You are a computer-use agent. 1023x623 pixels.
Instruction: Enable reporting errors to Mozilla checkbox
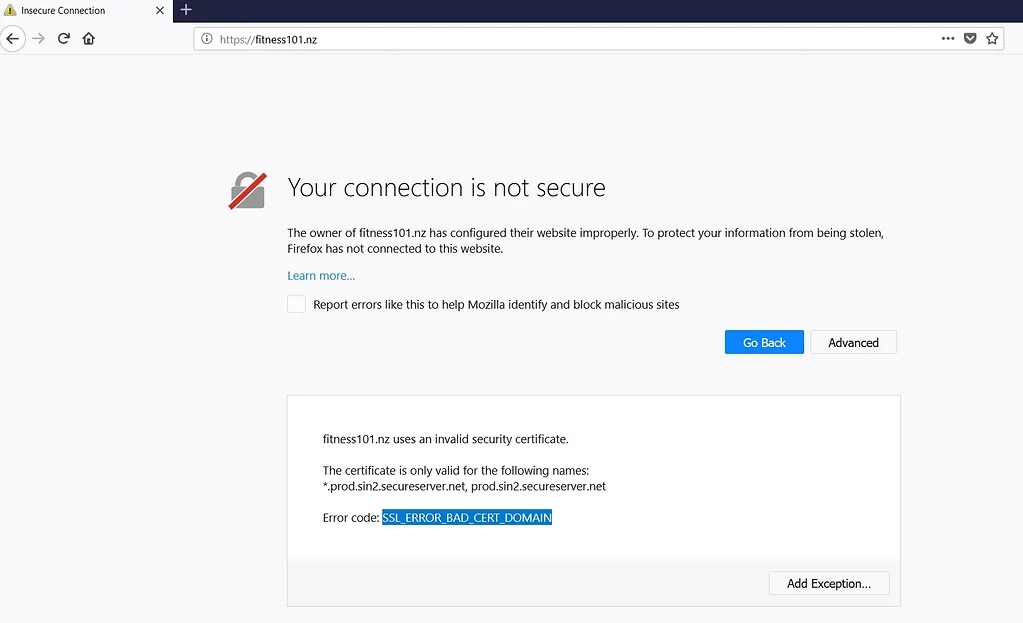296,304
